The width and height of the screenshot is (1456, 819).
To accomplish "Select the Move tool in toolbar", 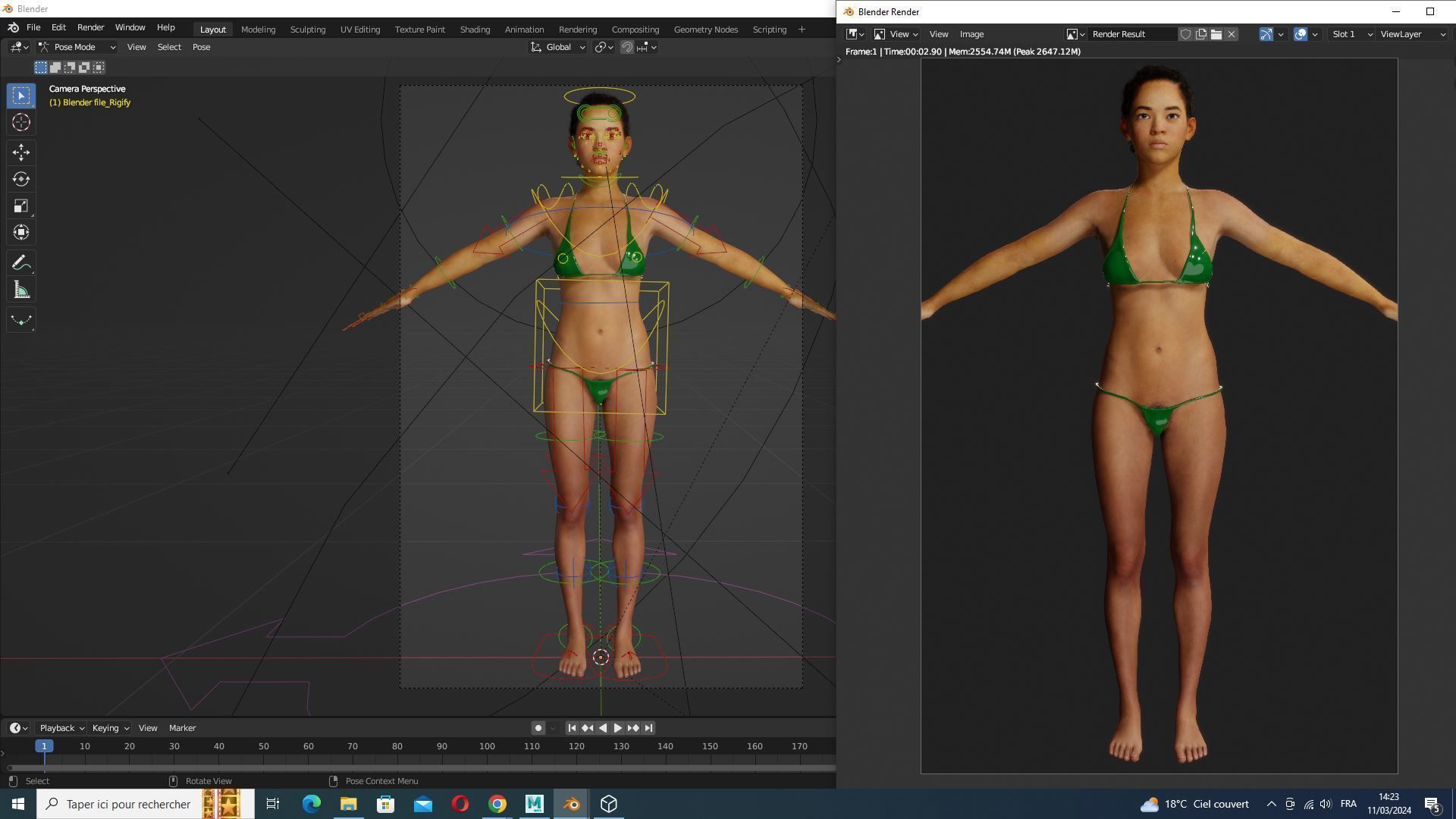I will coord(21,152).
